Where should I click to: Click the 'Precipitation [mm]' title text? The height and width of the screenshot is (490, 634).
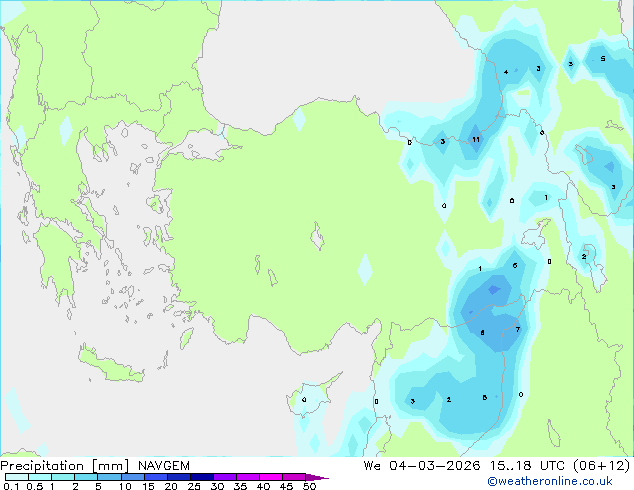click(x=65, y=466)
